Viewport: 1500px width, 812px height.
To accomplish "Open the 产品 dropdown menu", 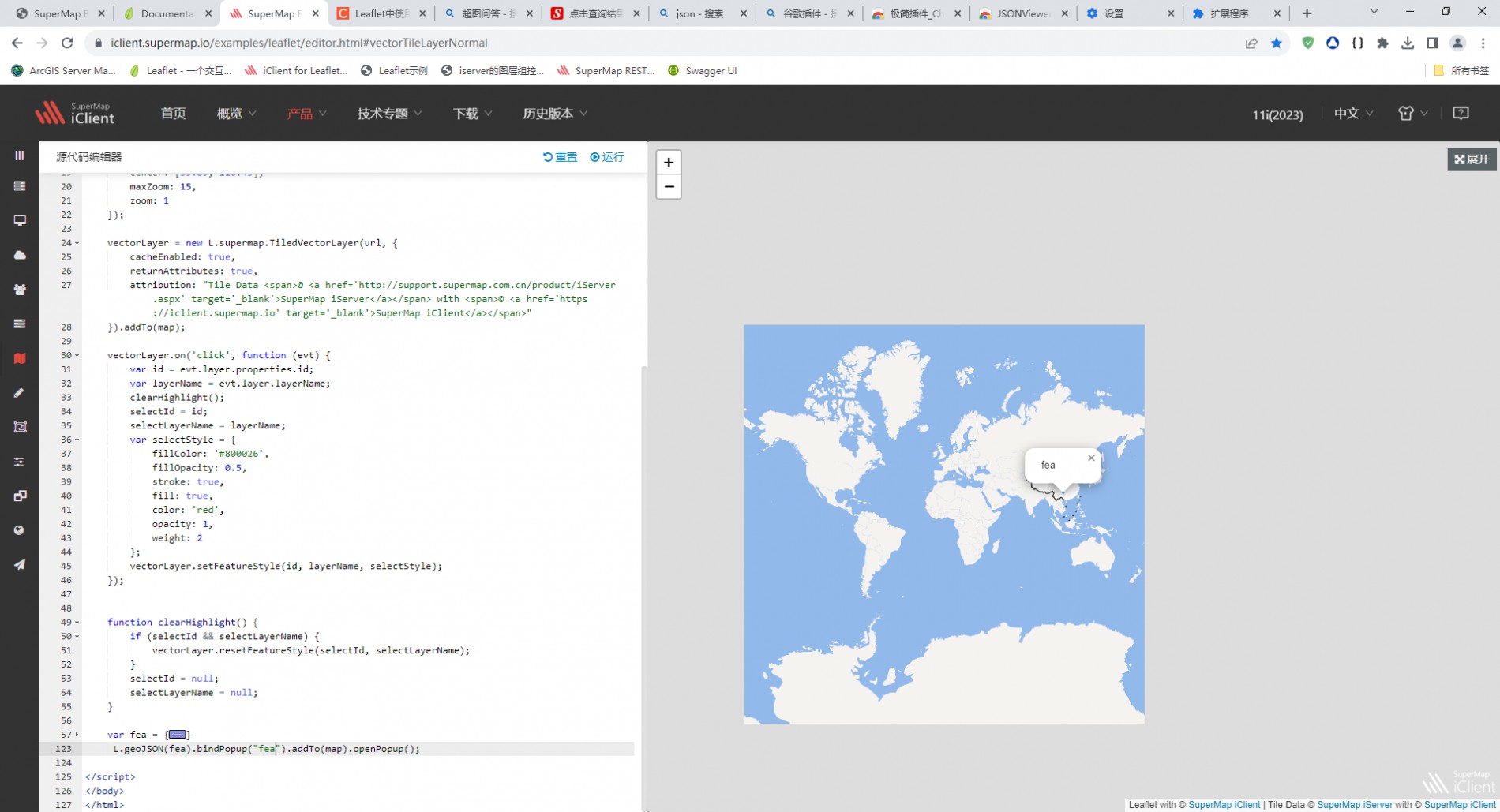I will coord(306,114).
